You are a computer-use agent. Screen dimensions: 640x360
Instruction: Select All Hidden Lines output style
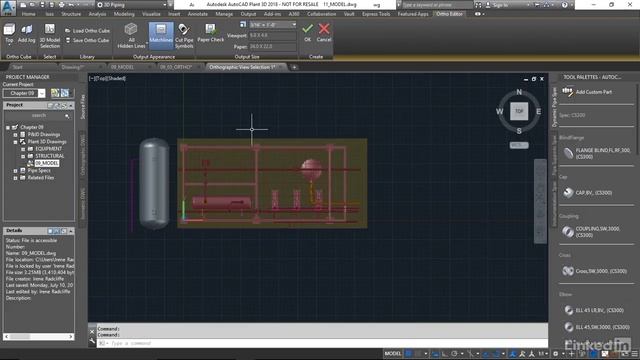(131, 36)
